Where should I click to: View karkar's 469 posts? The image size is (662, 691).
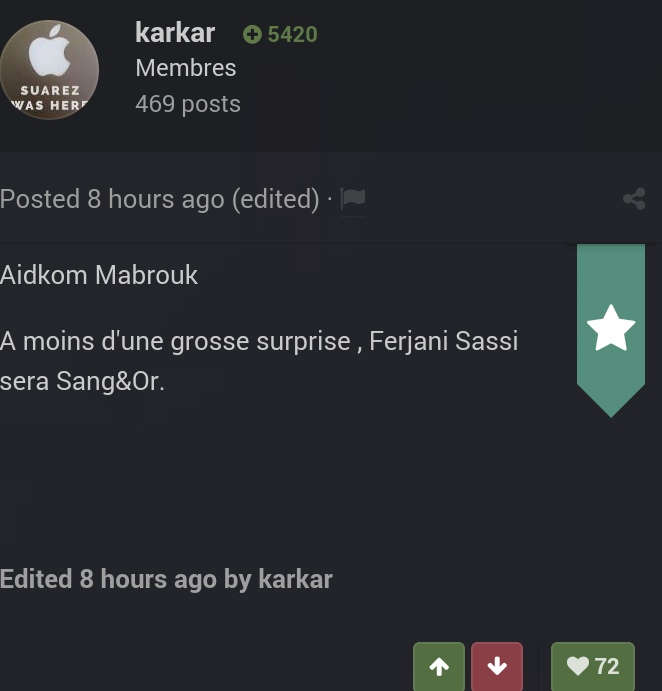click(x=188, y=103)
